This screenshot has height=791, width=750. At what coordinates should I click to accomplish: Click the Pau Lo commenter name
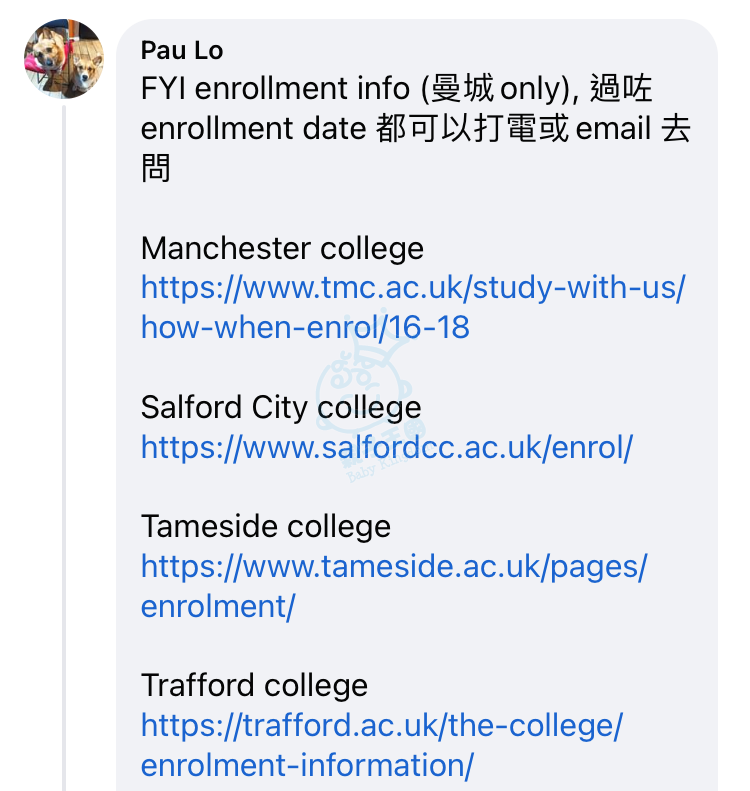coord(182,50)
